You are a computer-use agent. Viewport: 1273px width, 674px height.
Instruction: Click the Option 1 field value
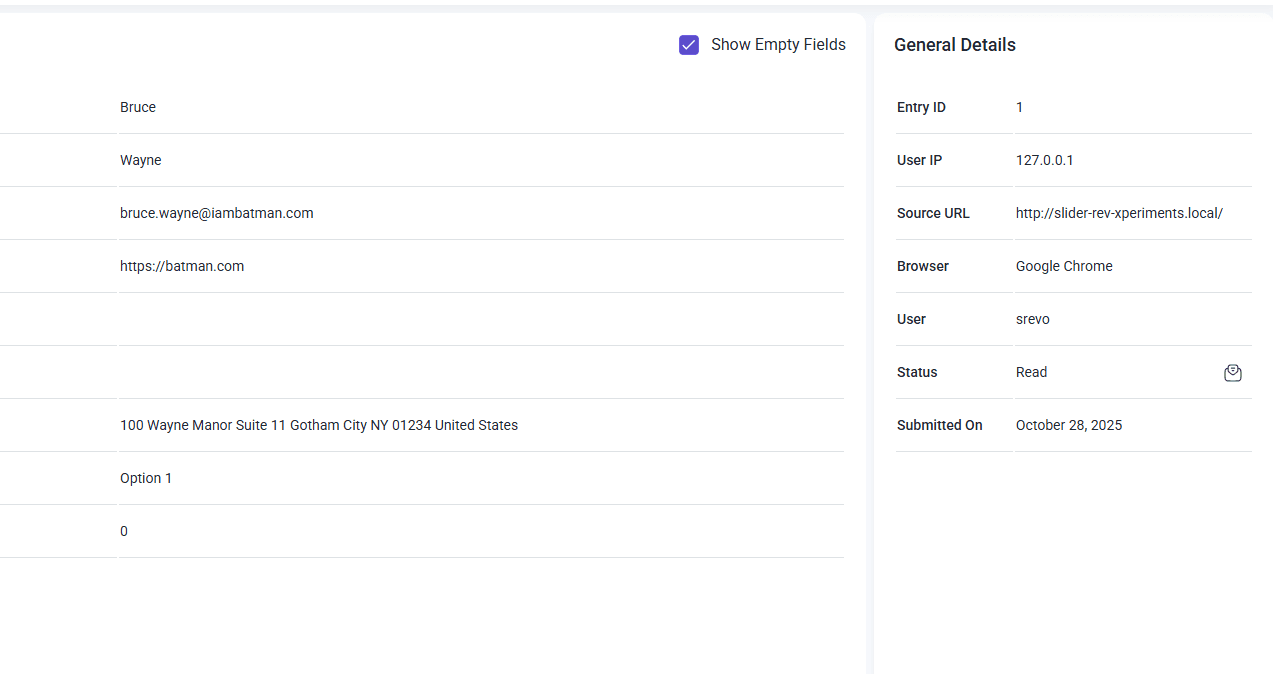click(x=146, y=478)
